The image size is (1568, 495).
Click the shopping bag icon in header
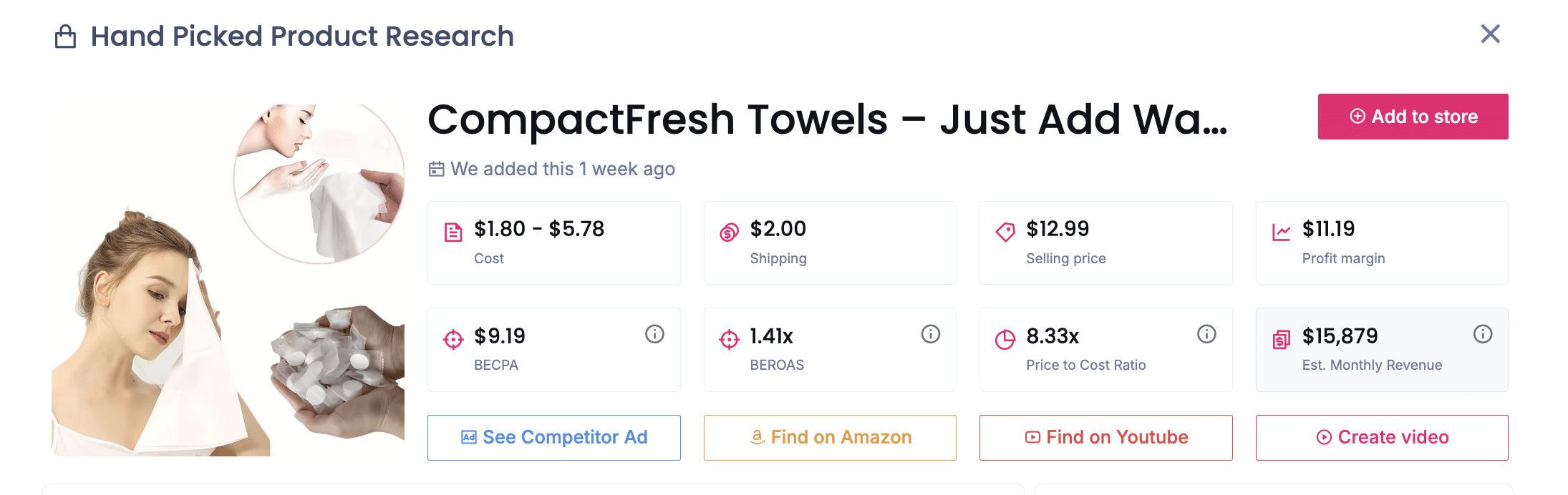pos(66,36)
